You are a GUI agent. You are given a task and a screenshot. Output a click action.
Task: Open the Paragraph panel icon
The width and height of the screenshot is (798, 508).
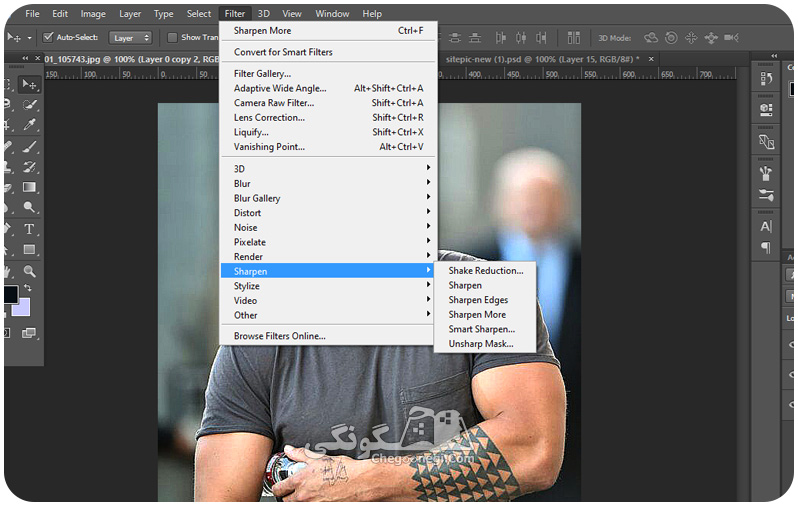pyautogui.click(x=766, y=248)
